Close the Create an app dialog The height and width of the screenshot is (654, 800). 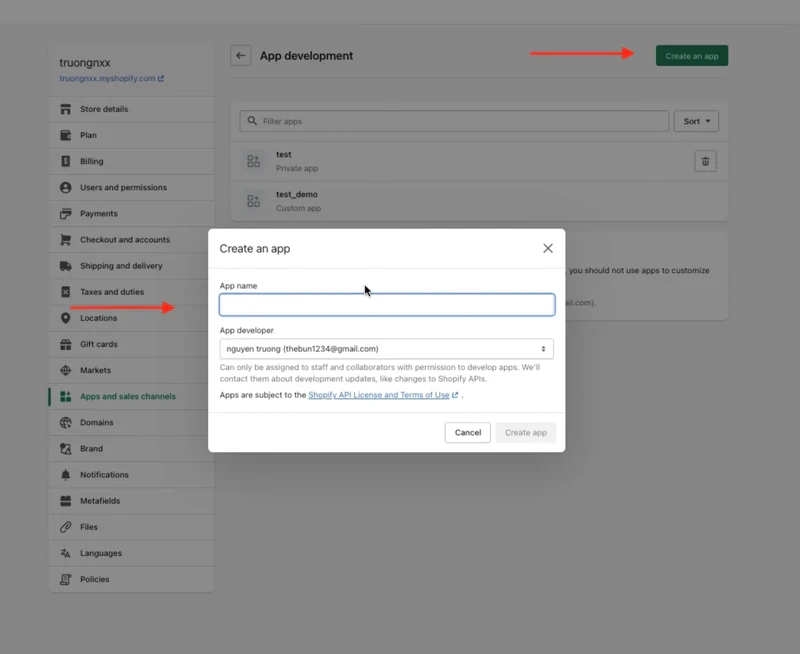548,248
